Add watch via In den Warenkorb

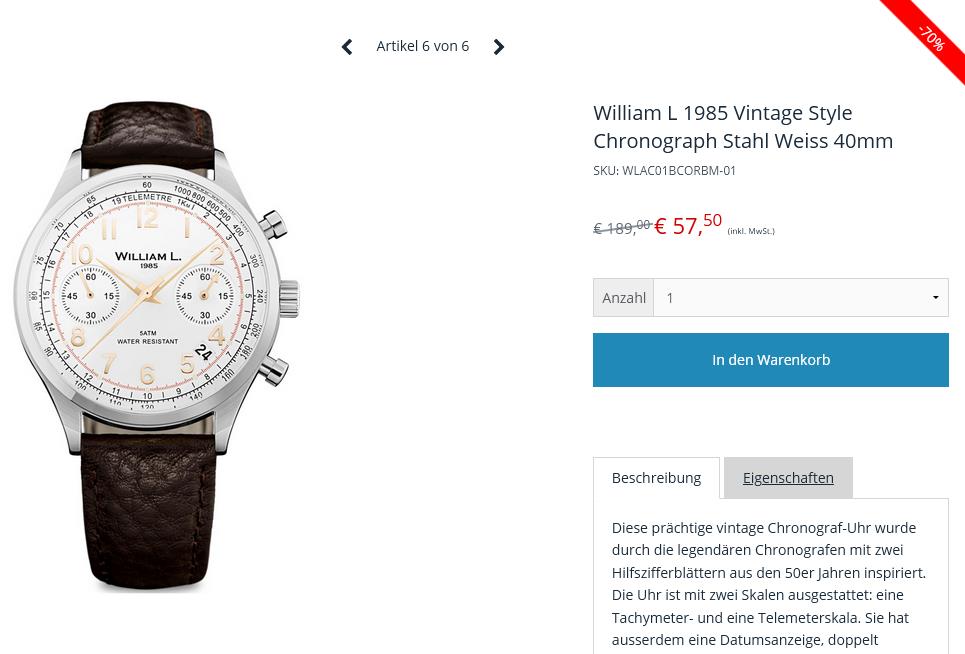(x=770, y=360)
